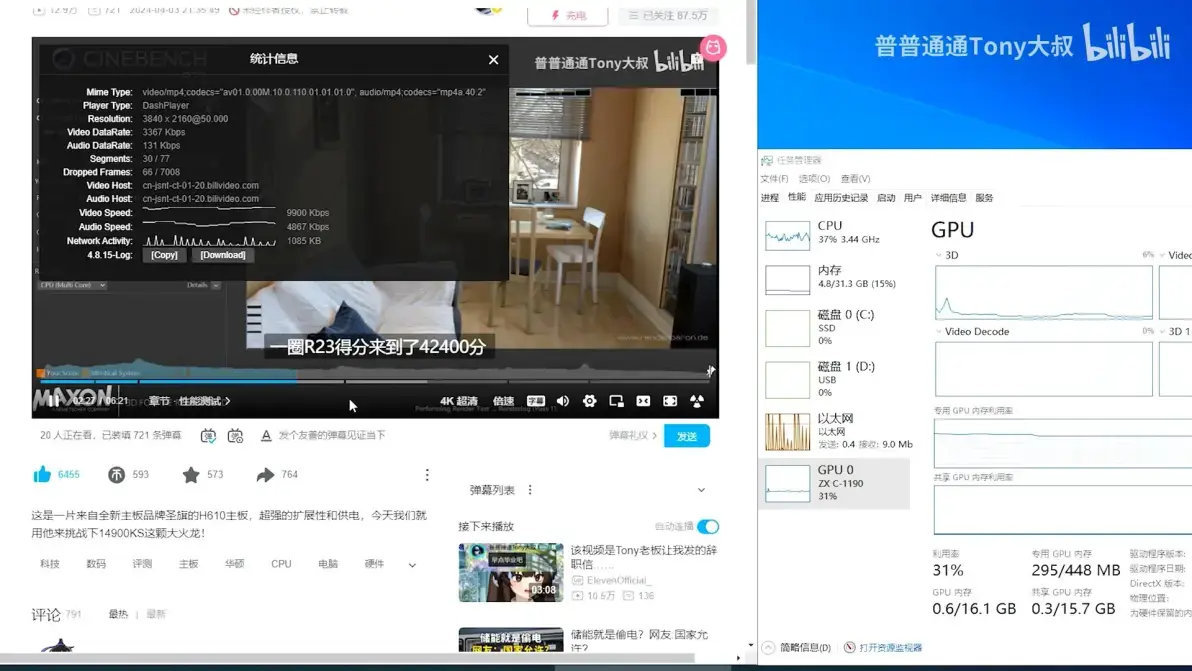
Task: Open the 储能就是偷电 video title
Action: click(x=639, y=641)
